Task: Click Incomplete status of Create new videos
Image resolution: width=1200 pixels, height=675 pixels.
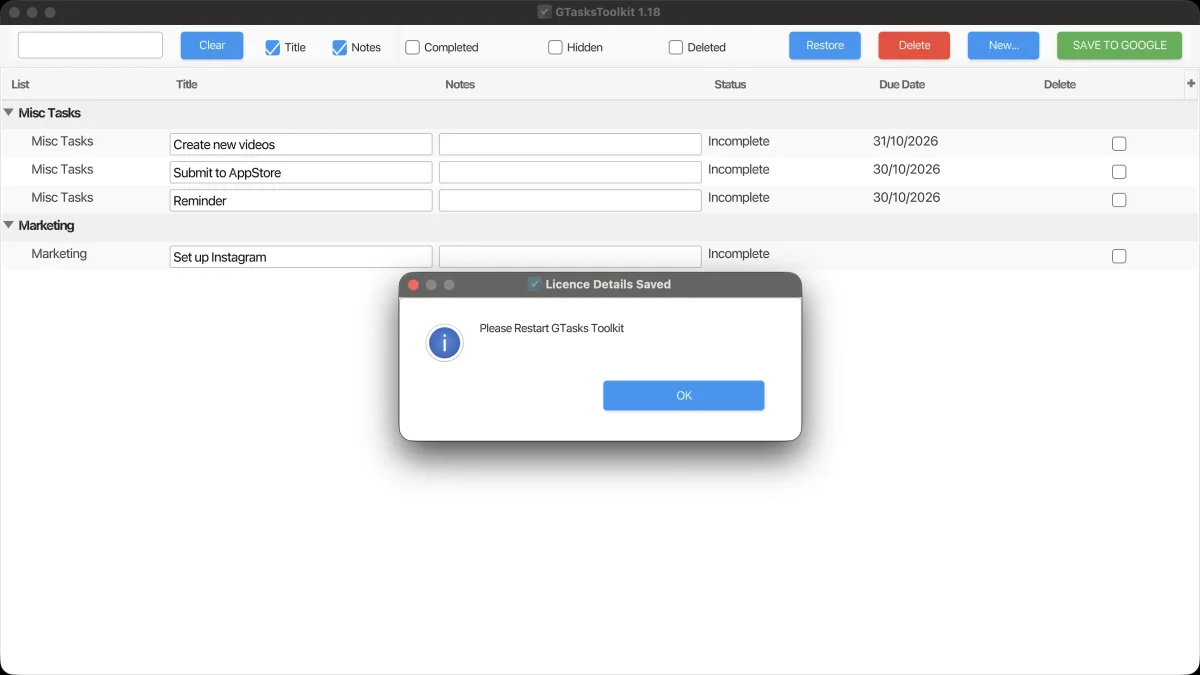Action: tap(739, 141)
